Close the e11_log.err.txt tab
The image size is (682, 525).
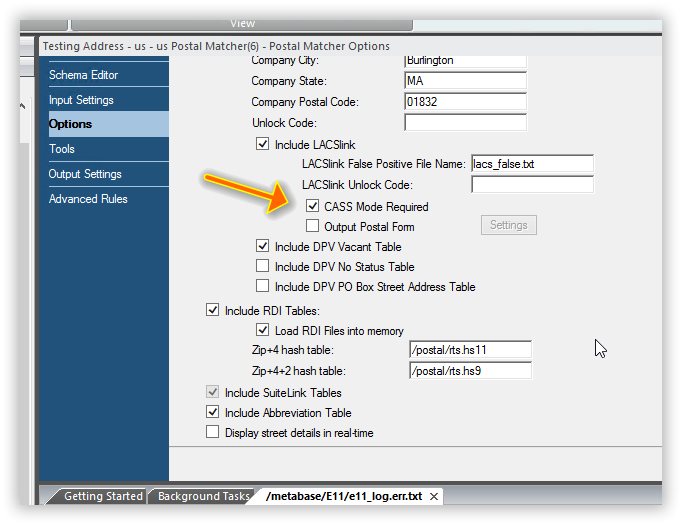point(434,496)
